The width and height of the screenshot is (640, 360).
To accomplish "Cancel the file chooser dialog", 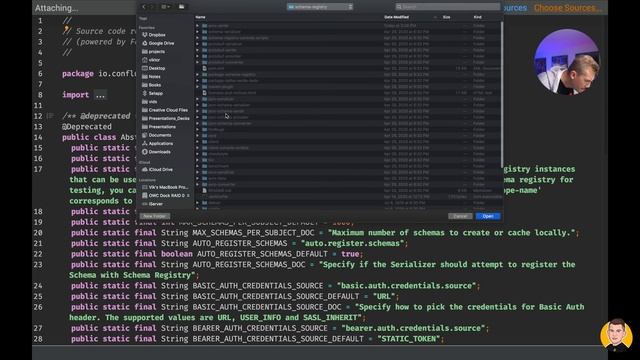I will pos(460,216).
